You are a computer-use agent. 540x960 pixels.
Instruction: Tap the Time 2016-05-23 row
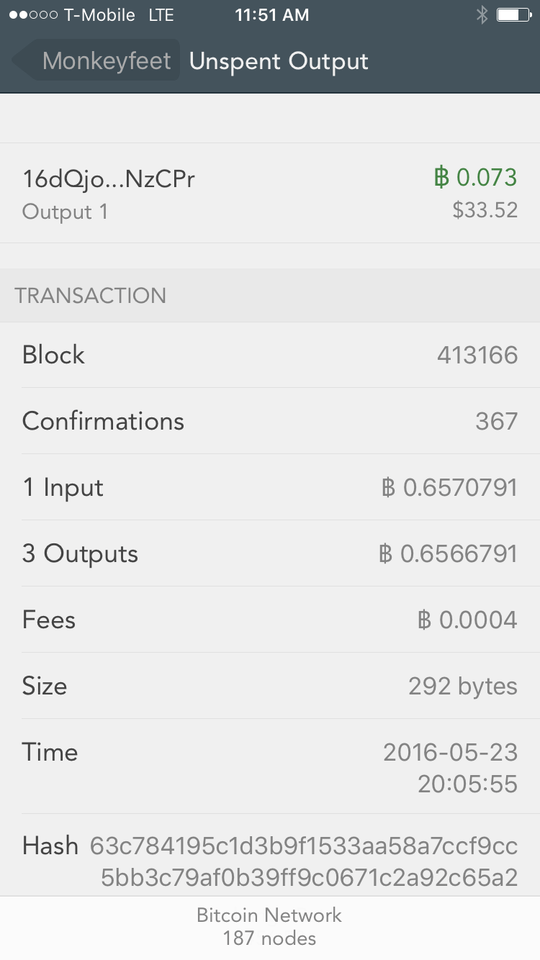[270, 767]
